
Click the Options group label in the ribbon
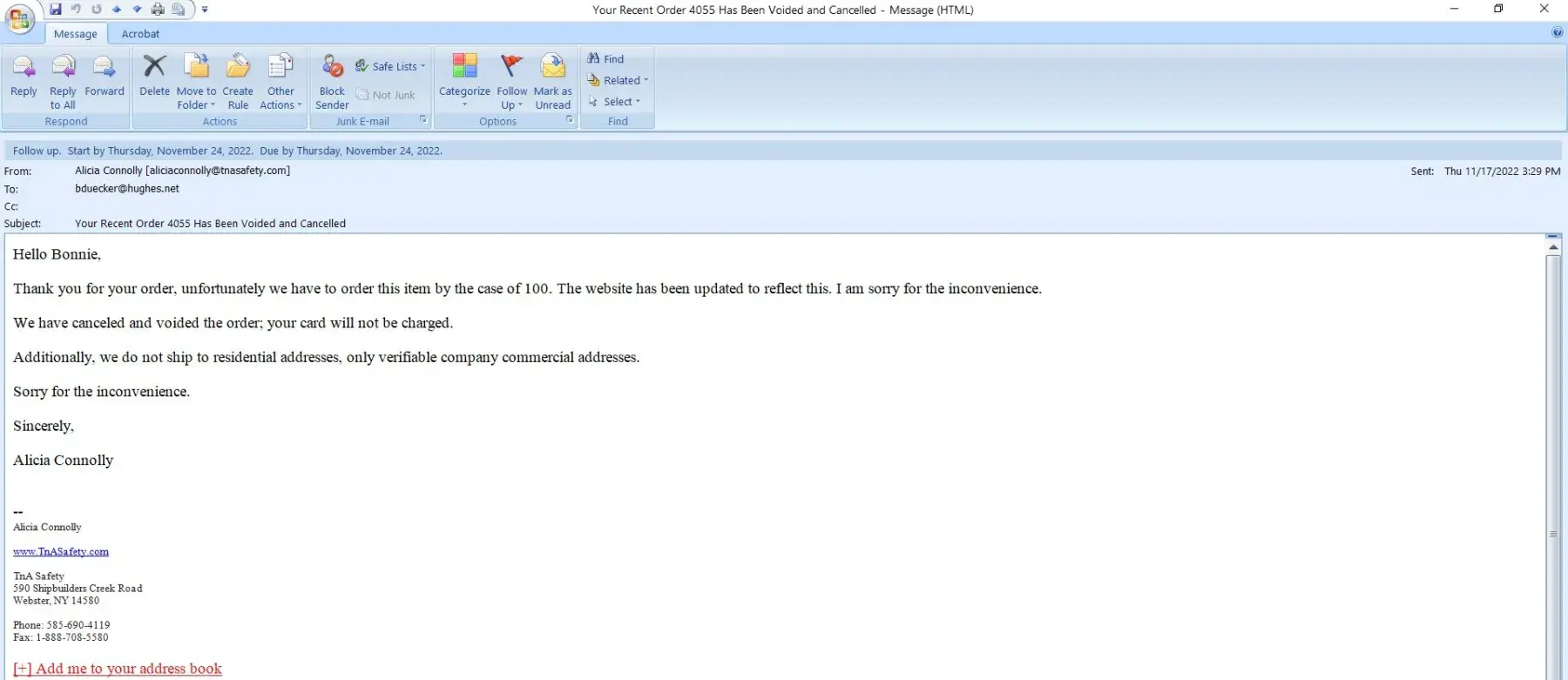point(497,122)
